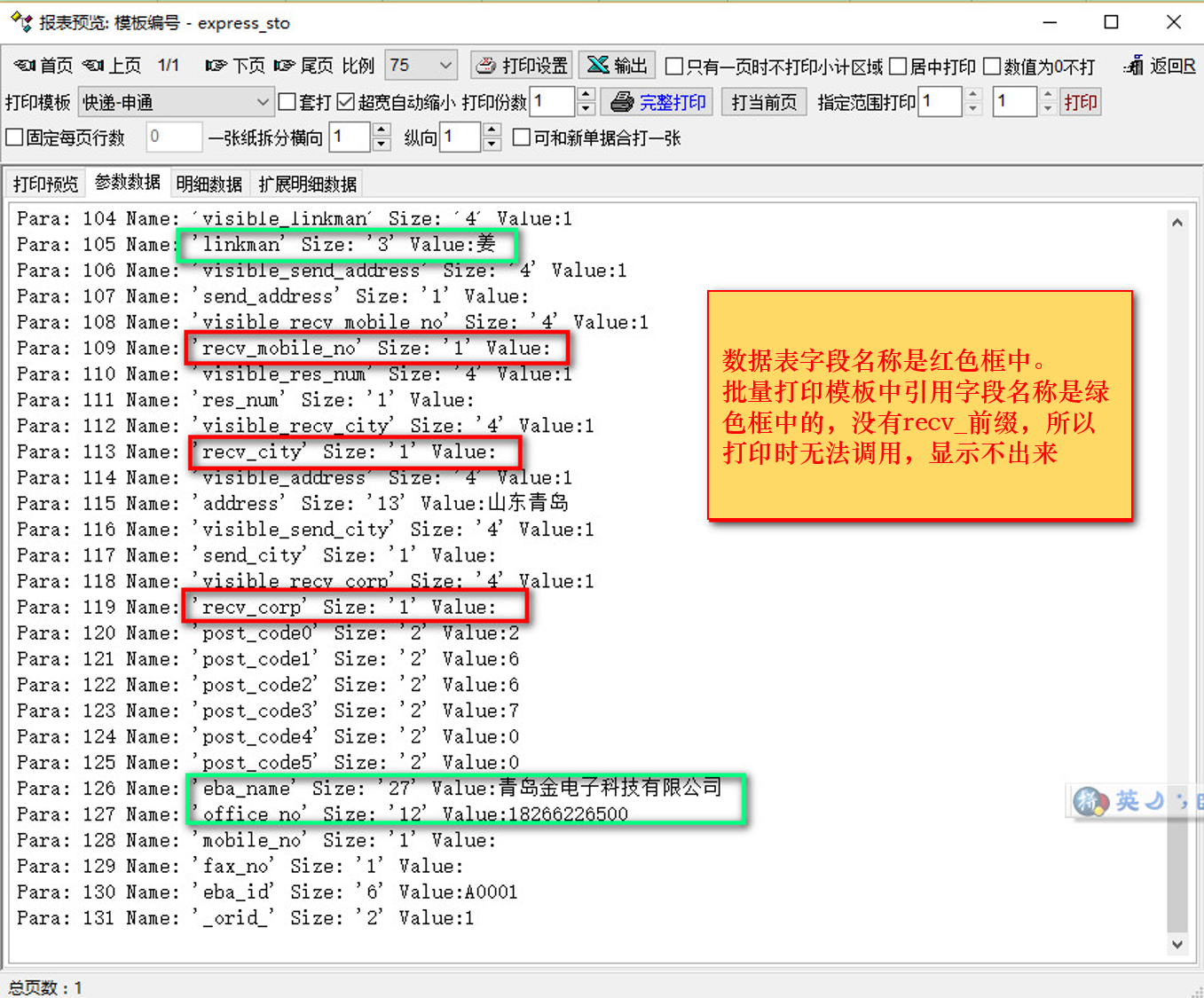Image resolution: width=1204 pixels, height=998 pixels.
Task: Click the 返回 exit icon
Action: click(x=1159, y=66)
